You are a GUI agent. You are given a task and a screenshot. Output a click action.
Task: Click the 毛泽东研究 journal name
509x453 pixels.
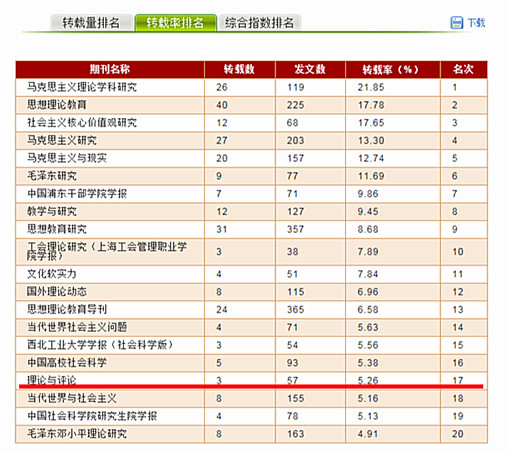coord(52,176)
